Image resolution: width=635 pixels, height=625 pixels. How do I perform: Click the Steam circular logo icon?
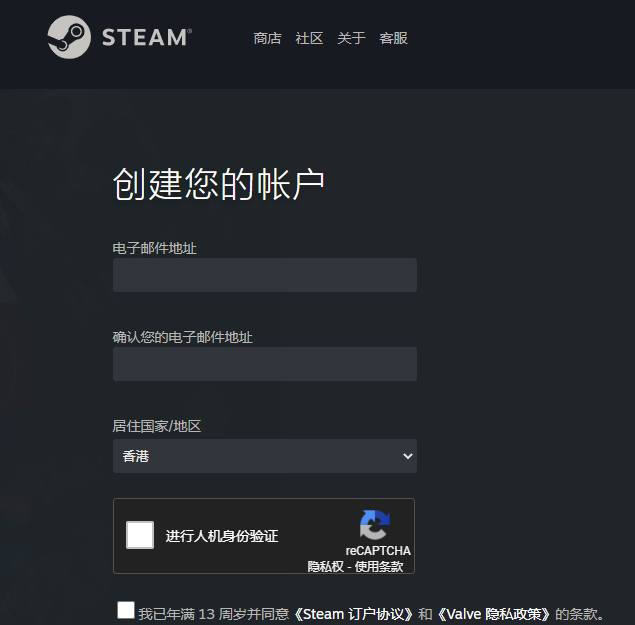[69, 37]
